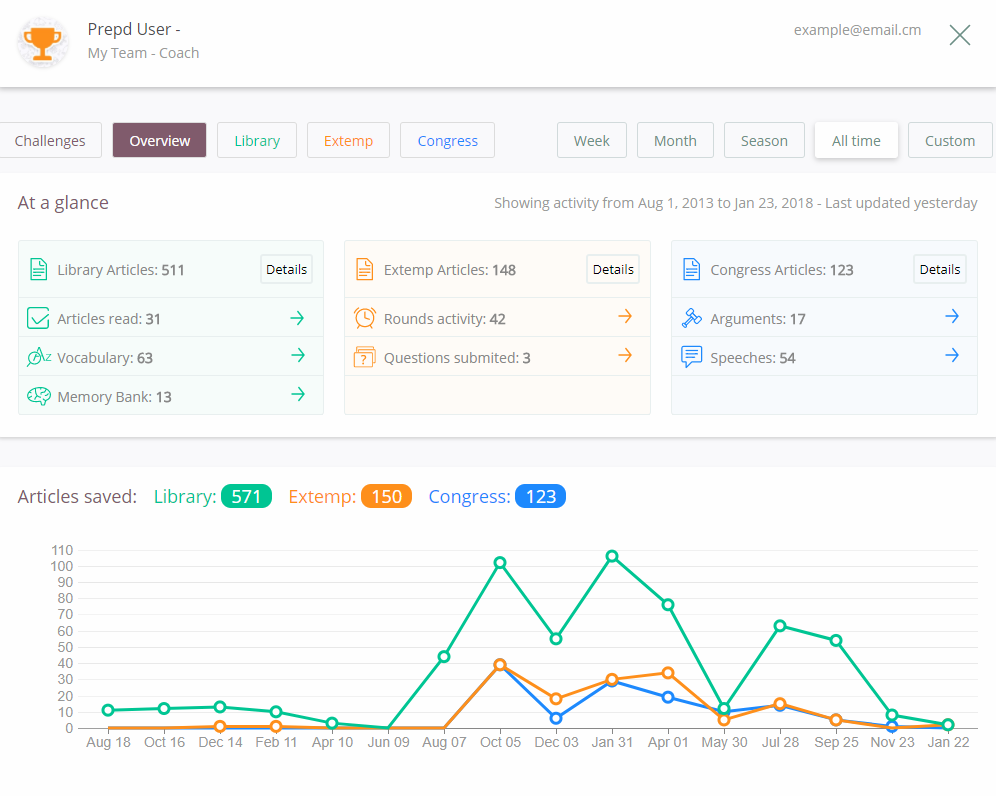996x796 pixels.
Task: Select the All time range
Action: pyautogui.click(x=856, y=140)
